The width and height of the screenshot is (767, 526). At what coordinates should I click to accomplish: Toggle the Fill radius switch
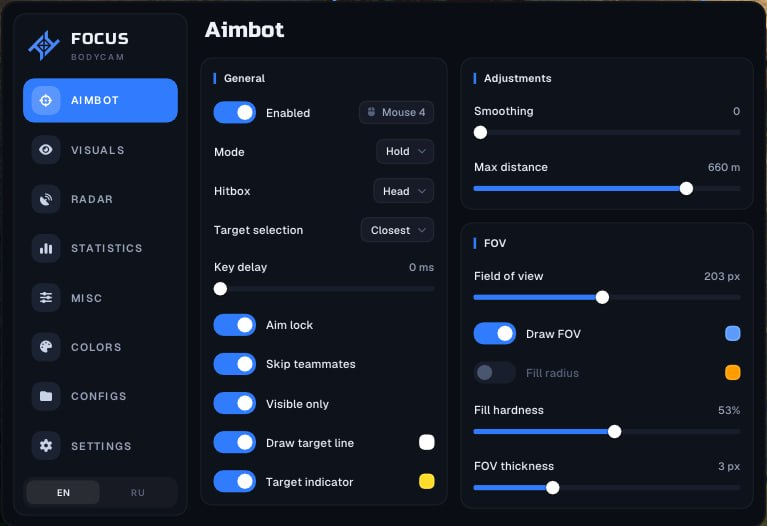tap(495, 373)
